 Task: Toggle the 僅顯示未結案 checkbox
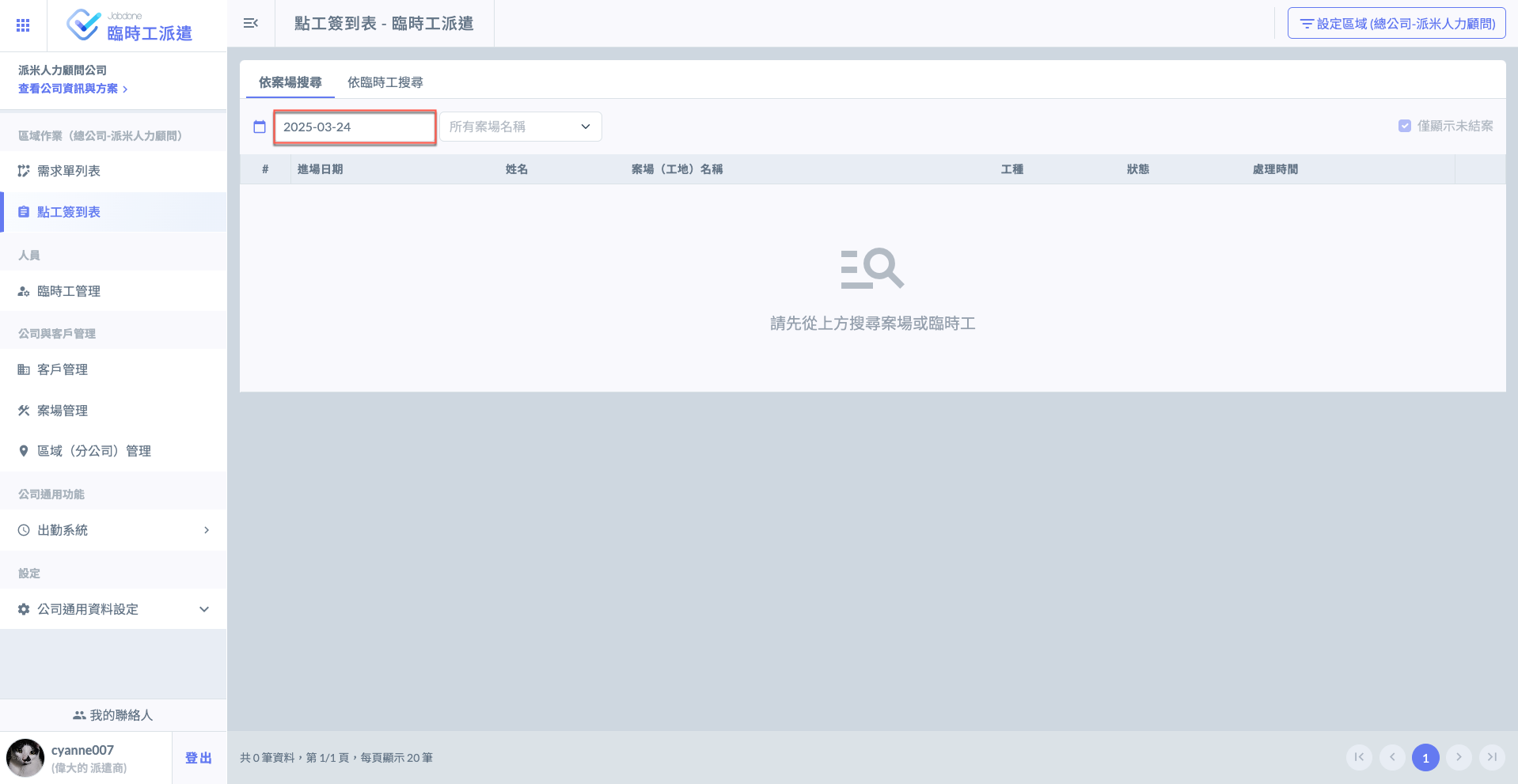point(1405,126)
